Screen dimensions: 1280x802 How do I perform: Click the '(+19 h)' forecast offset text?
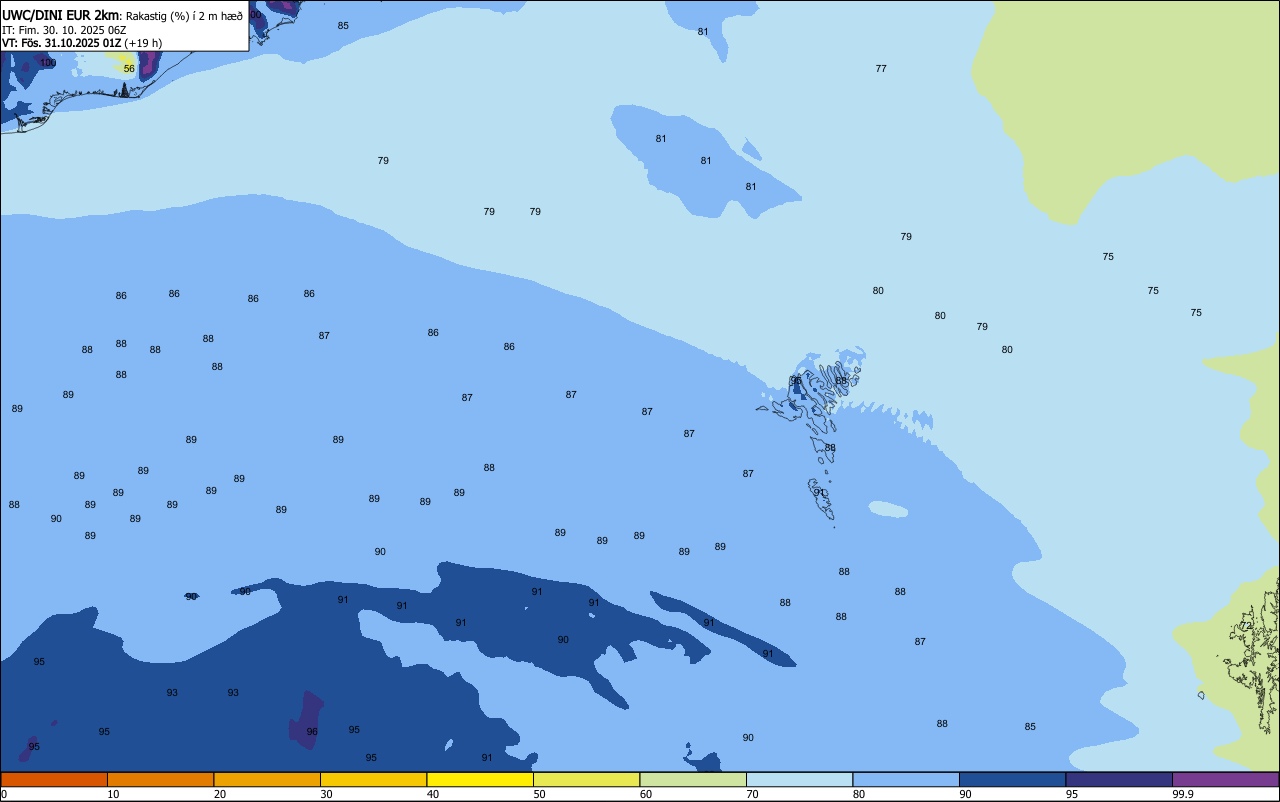click(x=143, y=43)
